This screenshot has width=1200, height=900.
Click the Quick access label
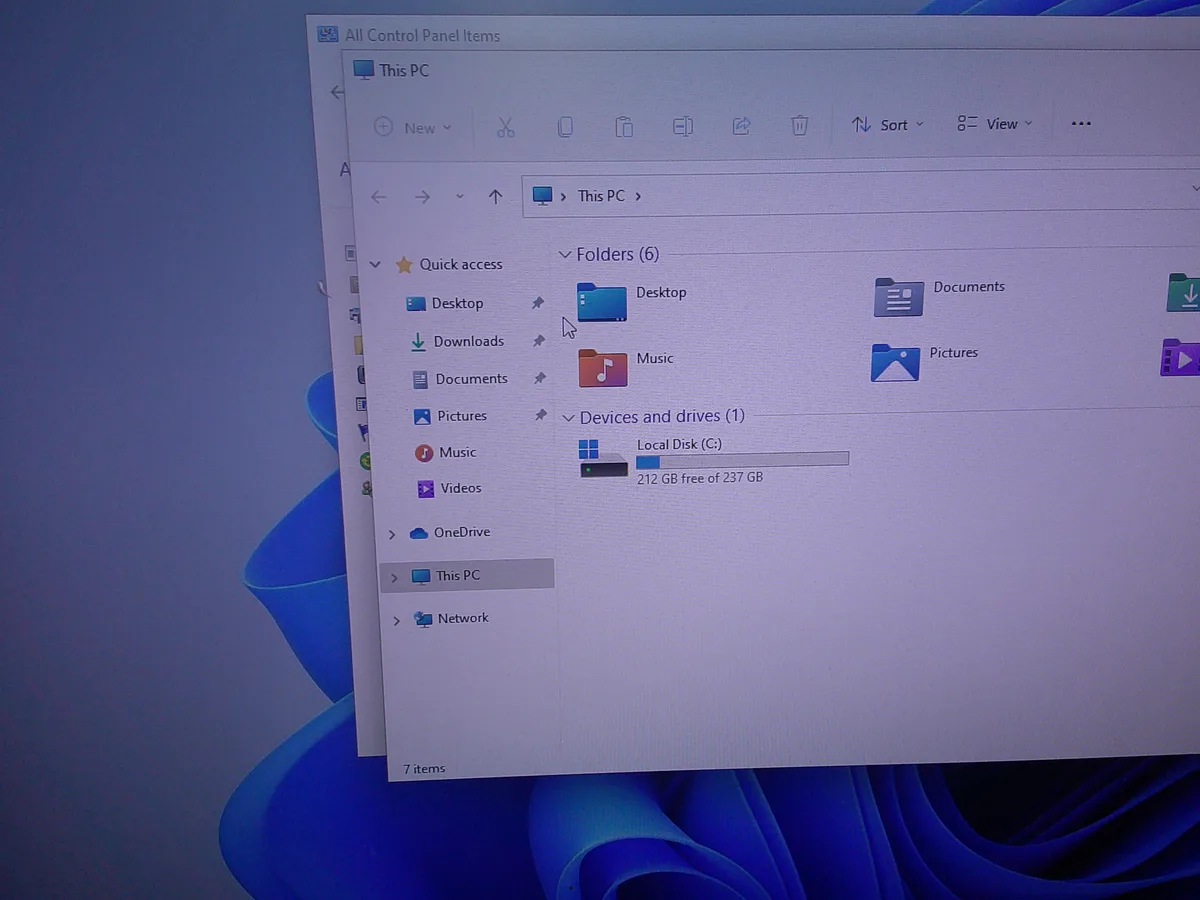(x=461, y=264)
